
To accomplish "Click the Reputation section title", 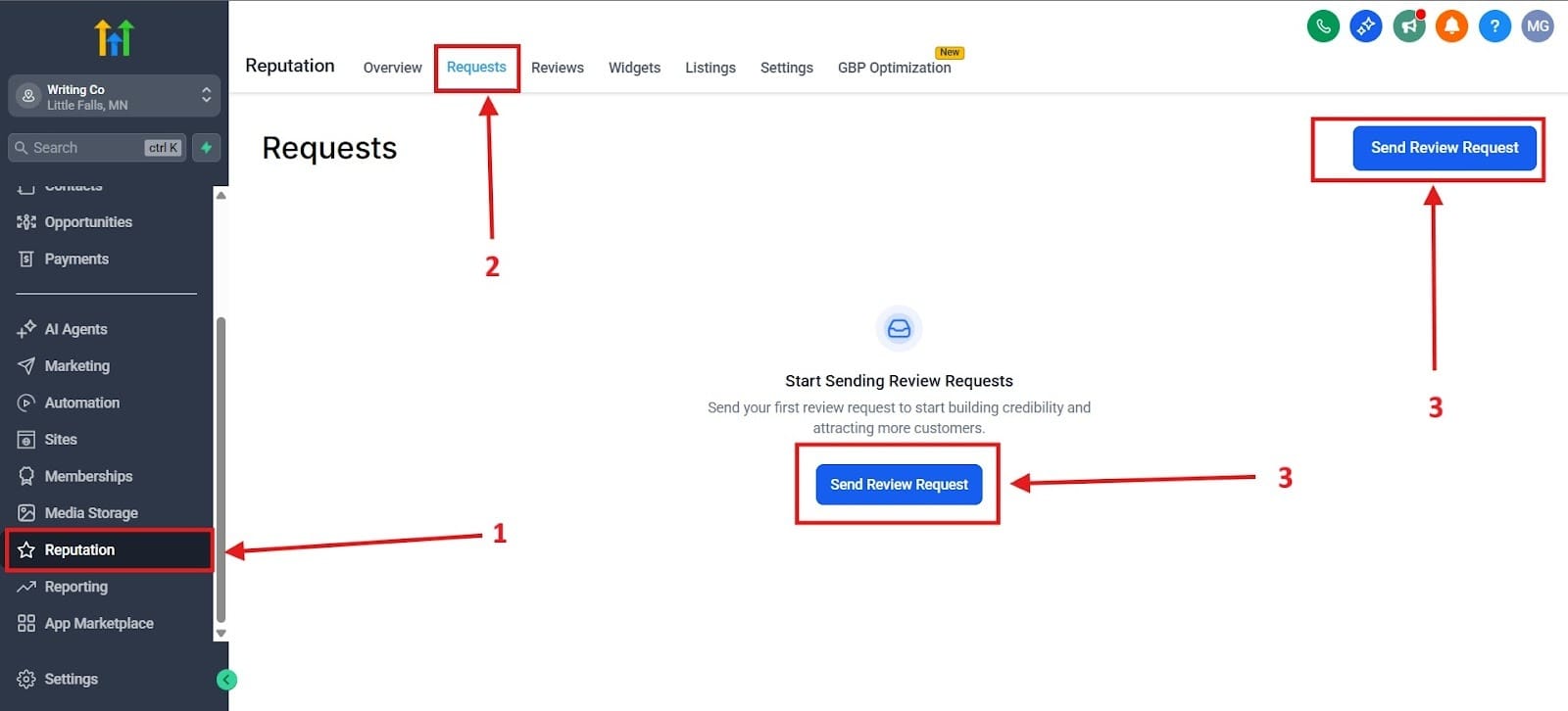I will tap(289, 66).
